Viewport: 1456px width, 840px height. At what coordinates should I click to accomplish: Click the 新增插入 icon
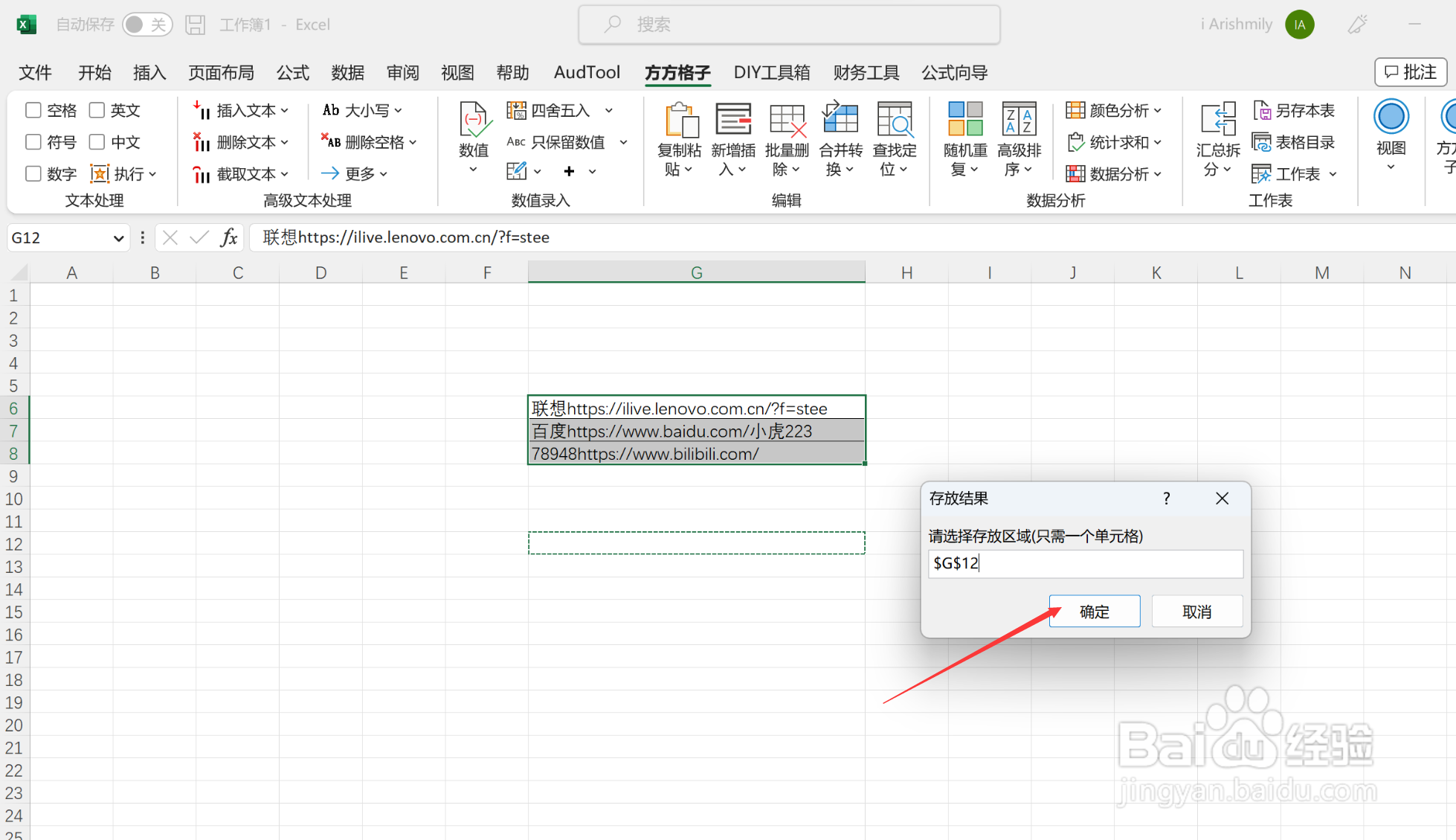[x=733, y=119]
